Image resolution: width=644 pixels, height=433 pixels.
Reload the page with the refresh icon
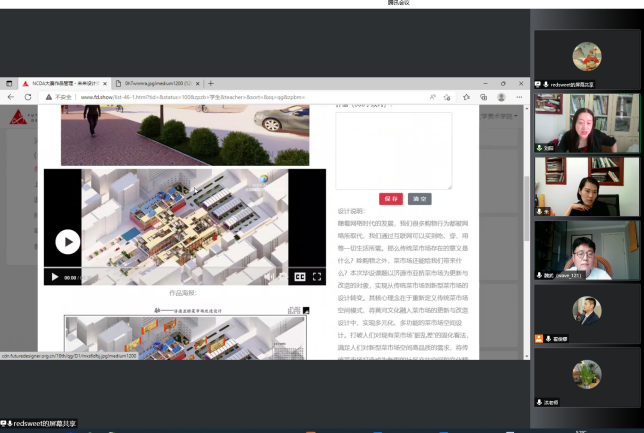point(28,97)
